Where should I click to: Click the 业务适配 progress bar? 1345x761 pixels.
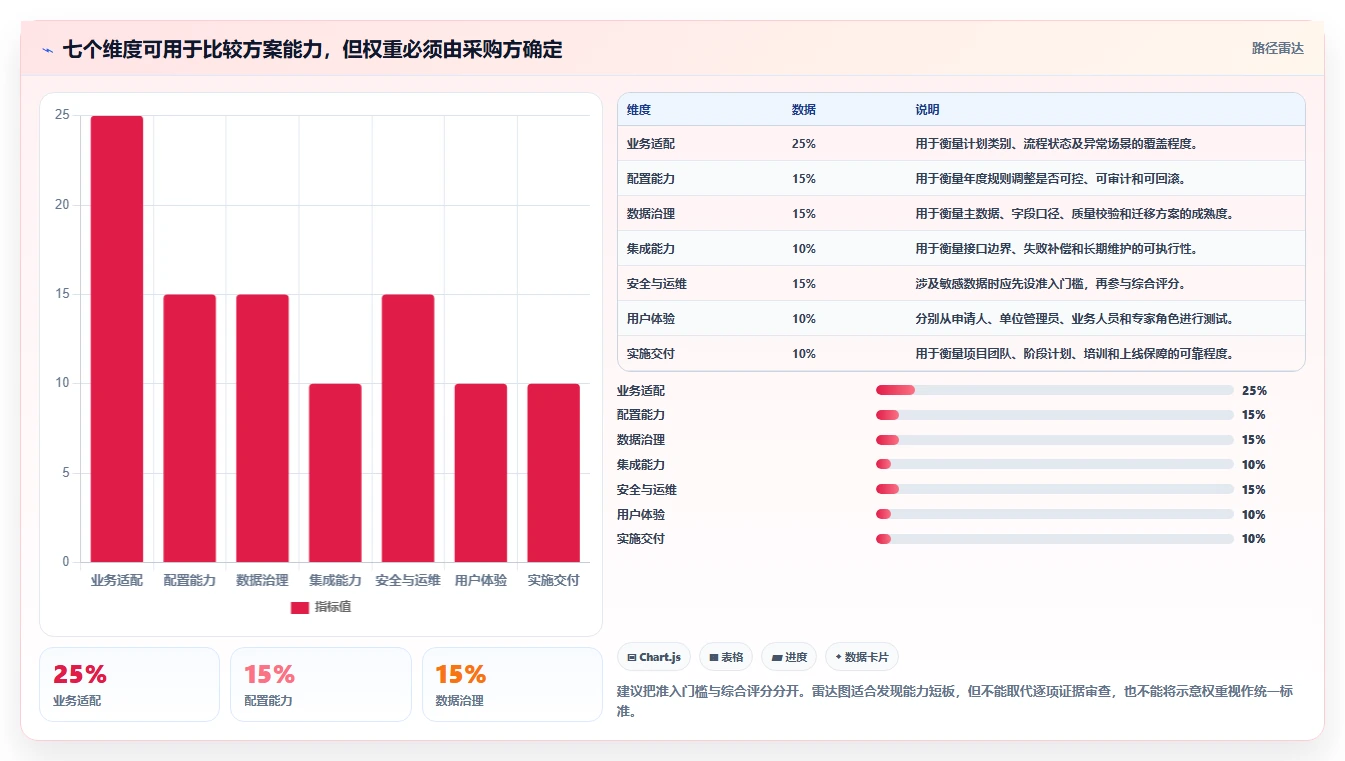tap(1054, 390)
